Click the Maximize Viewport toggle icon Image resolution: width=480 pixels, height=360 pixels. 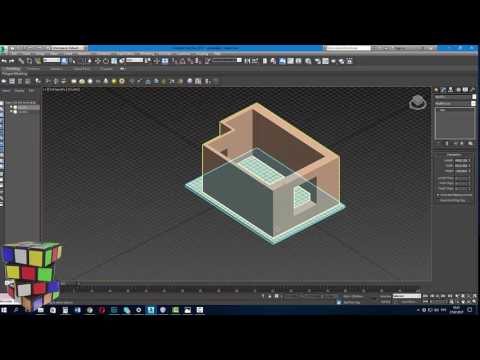(x=475, y=301)
